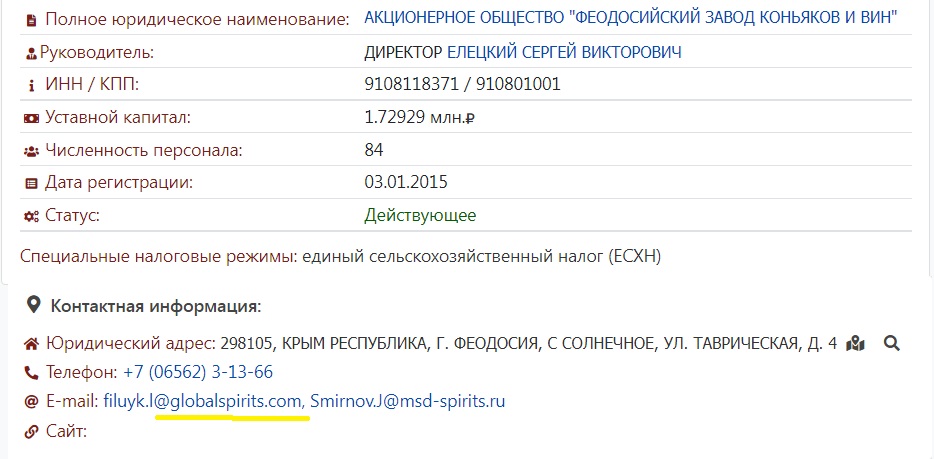Viewport: 934px width, 459px height.
Task: Click the @ icon beside E-mail
Action: (x=32, y=402)
